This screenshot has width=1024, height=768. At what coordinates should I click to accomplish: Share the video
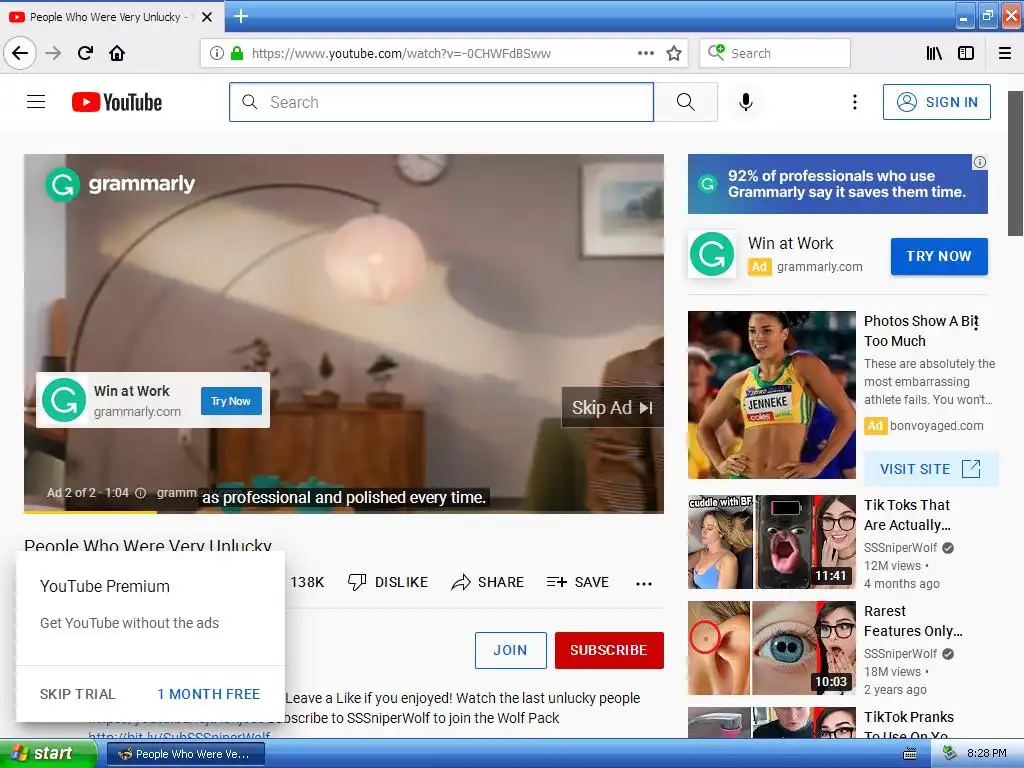click(x=488, y=582)
